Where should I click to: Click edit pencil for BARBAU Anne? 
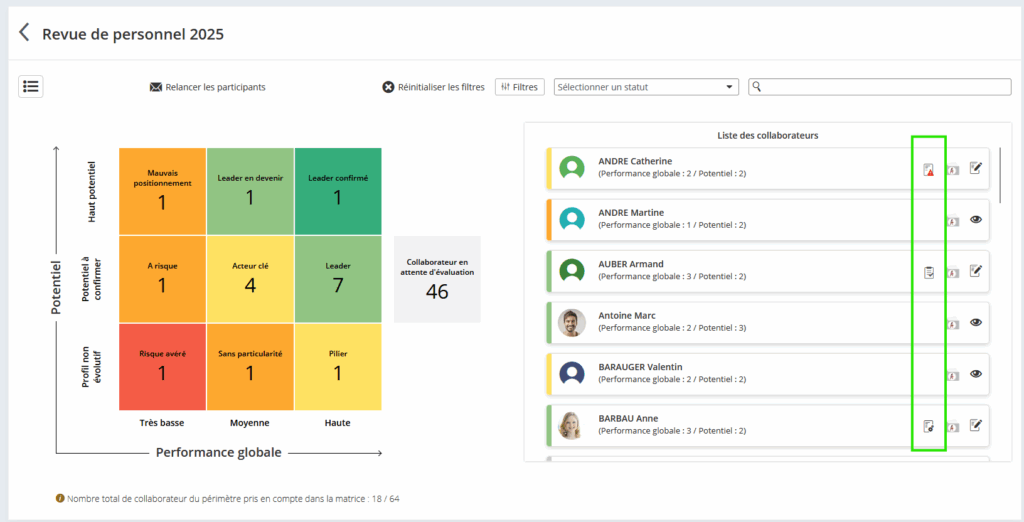click(976, 426)
